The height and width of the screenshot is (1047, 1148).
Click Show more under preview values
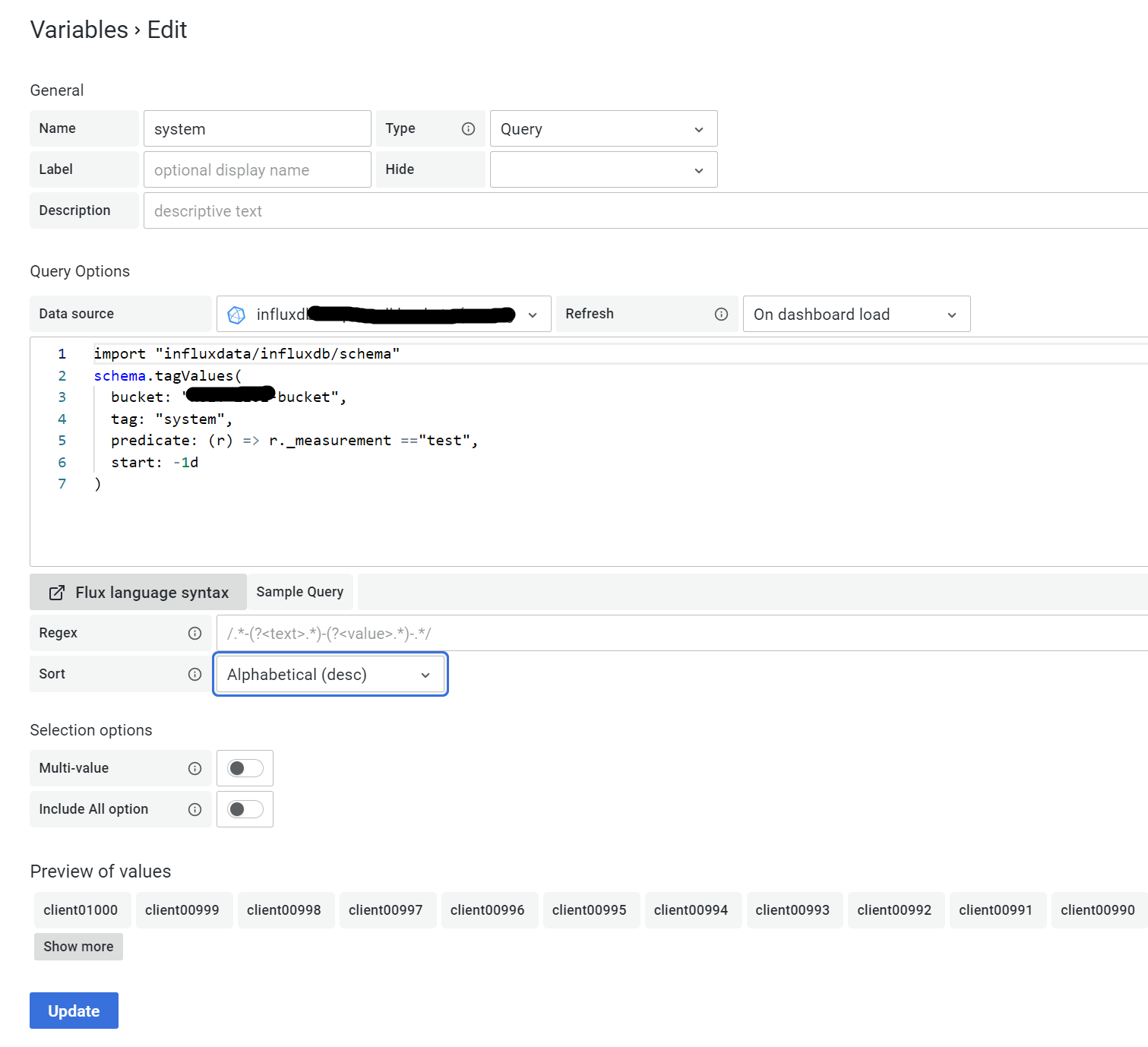[78, 946]
